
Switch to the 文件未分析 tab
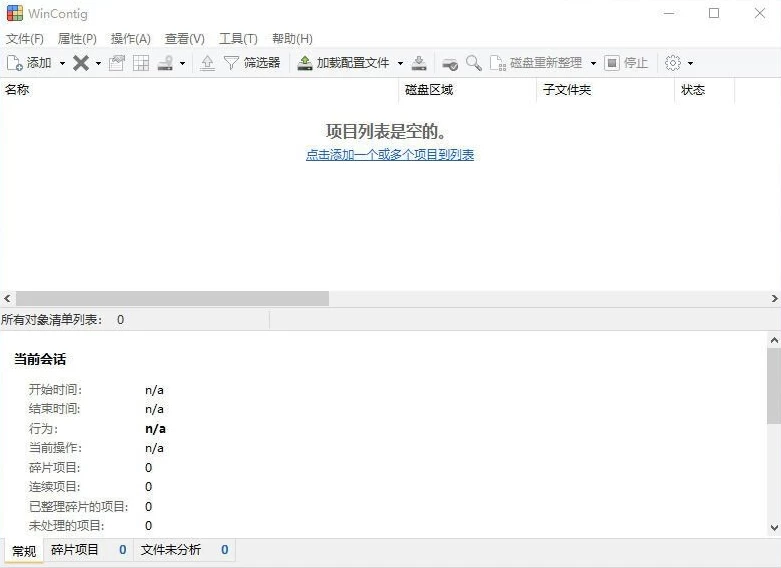point(171,550)
